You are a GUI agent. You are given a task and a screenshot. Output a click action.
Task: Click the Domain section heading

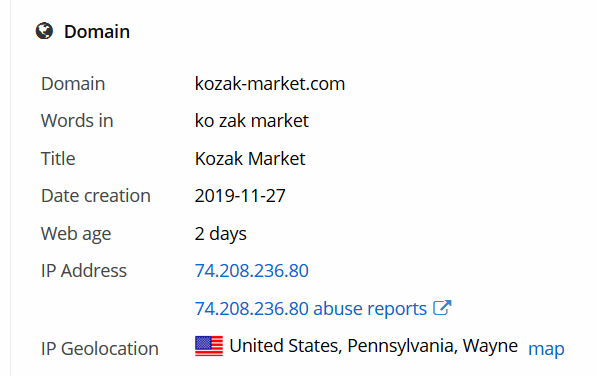[97, 31]
